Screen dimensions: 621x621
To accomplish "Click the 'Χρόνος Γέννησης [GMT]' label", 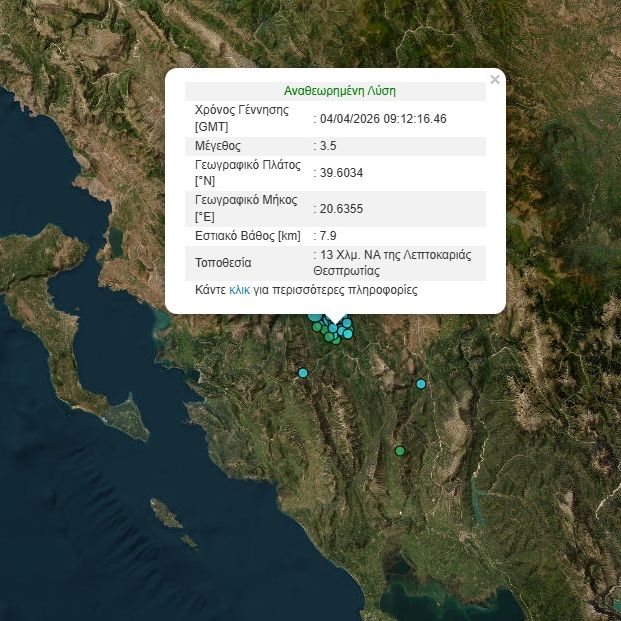I will [x=242, y=118].
